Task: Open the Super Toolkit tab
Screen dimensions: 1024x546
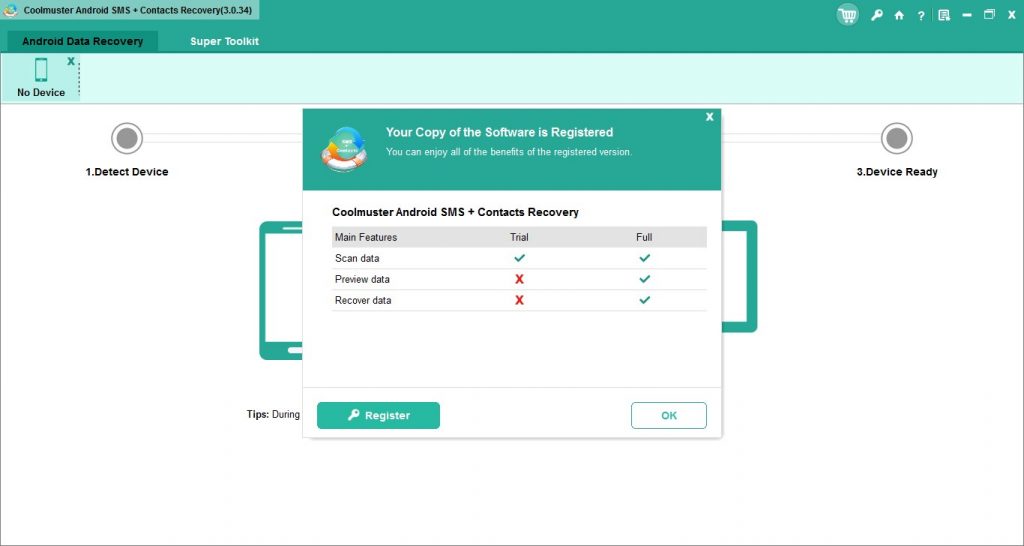Action: tap(224, 41)
